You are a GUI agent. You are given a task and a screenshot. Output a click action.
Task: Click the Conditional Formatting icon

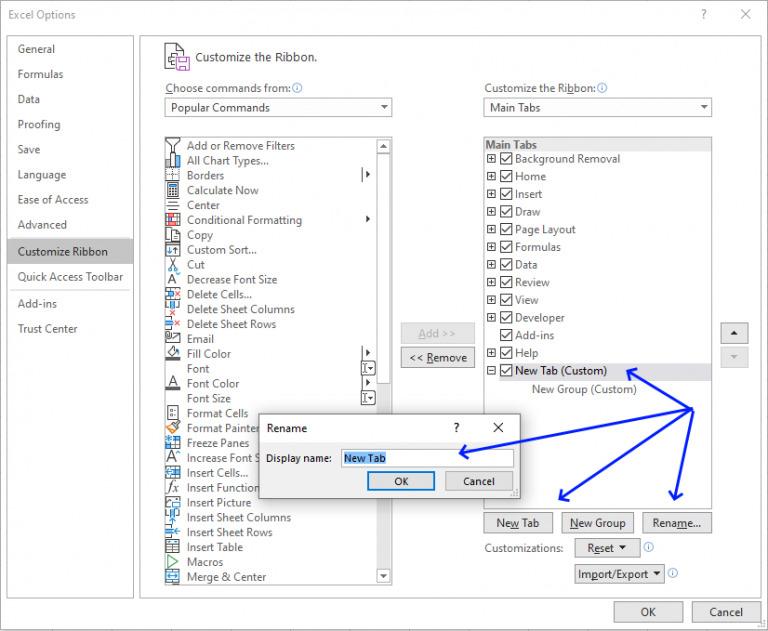click(x=172, y=220)
